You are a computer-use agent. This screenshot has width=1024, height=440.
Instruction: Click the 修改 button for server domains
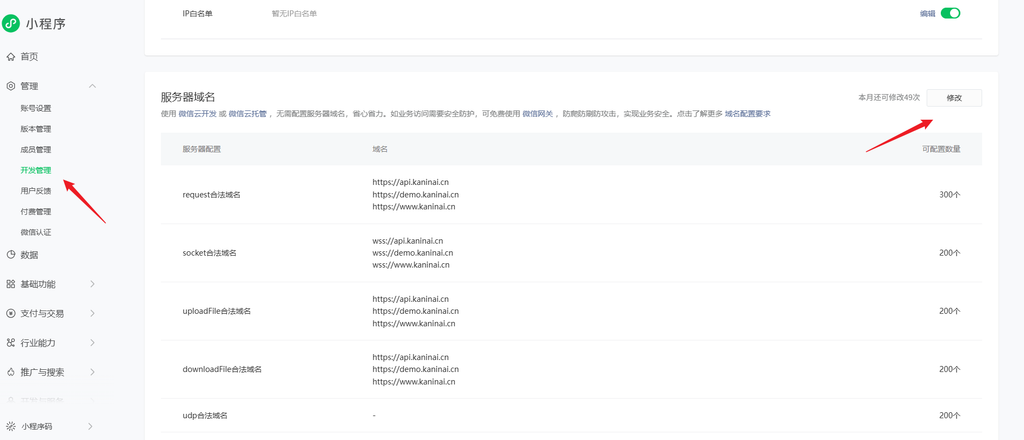(954, 98)
